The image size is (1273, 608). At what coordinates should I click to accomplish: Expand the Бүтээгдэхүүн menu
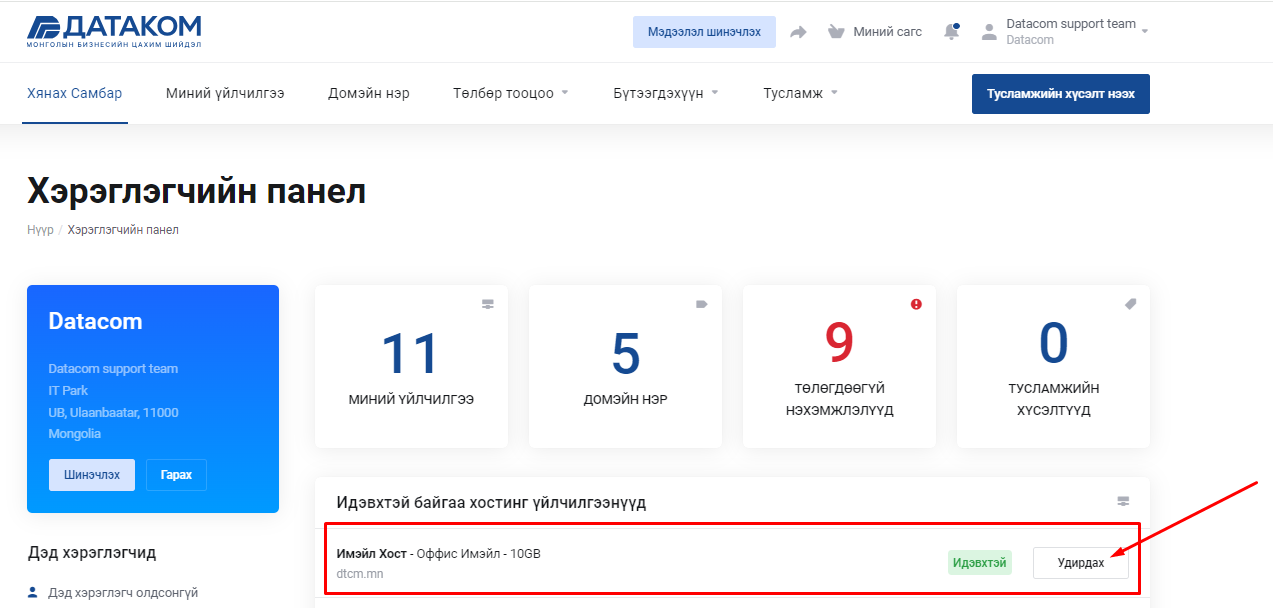(x=667, y=93)
